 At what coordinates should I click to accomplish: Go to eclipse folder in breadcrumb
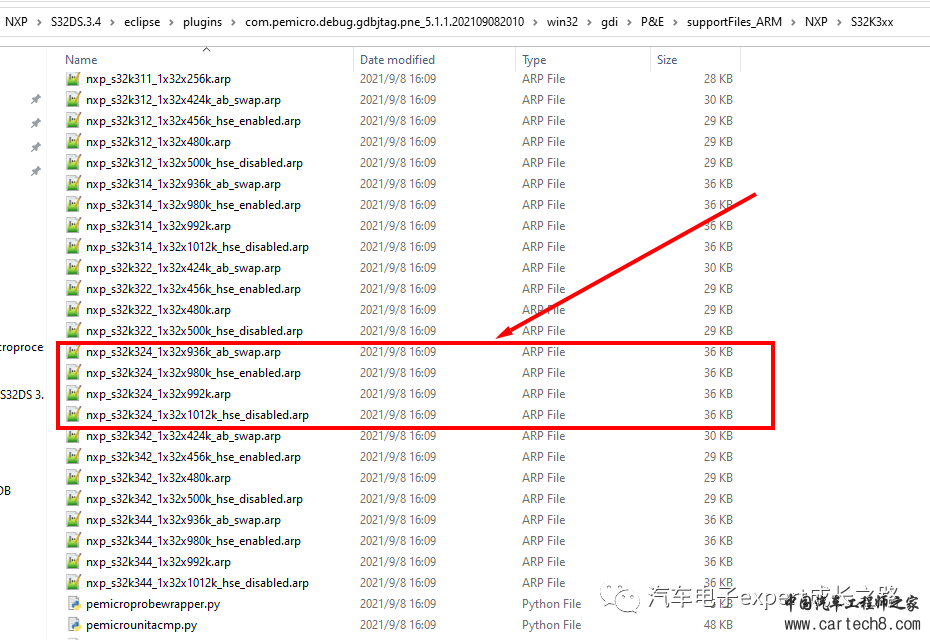point(142,22)
